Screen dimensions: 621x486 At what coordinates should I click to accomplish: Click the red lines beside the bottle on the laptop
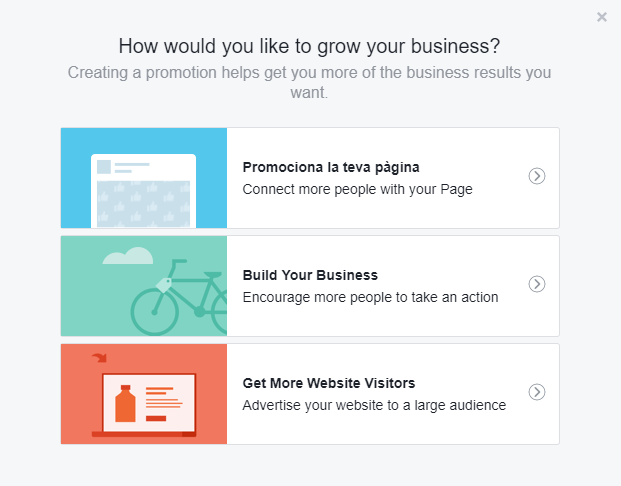click(162, 400)
